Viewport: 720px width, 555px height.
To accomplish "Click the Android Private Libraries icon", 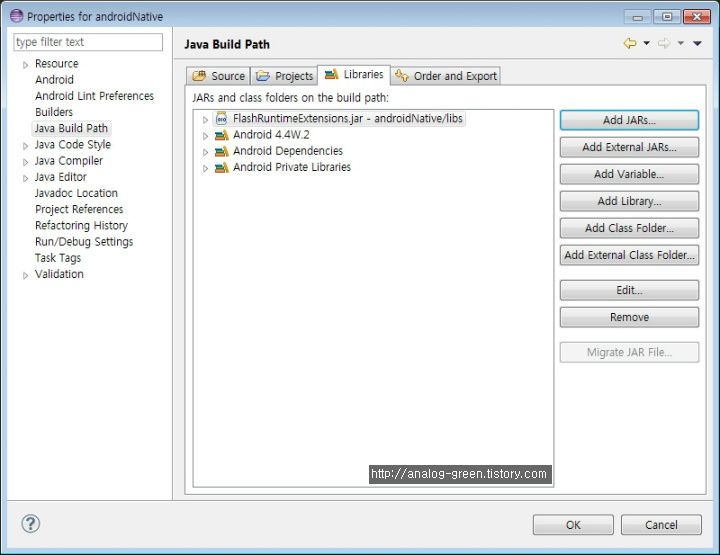I will [221, 168].
